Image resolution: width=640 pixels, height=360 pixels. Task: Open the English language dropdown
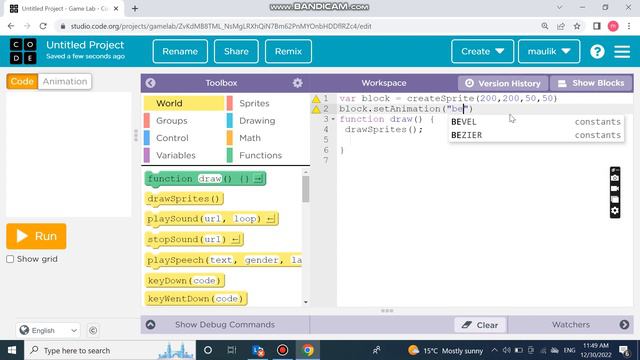(48, 330)
